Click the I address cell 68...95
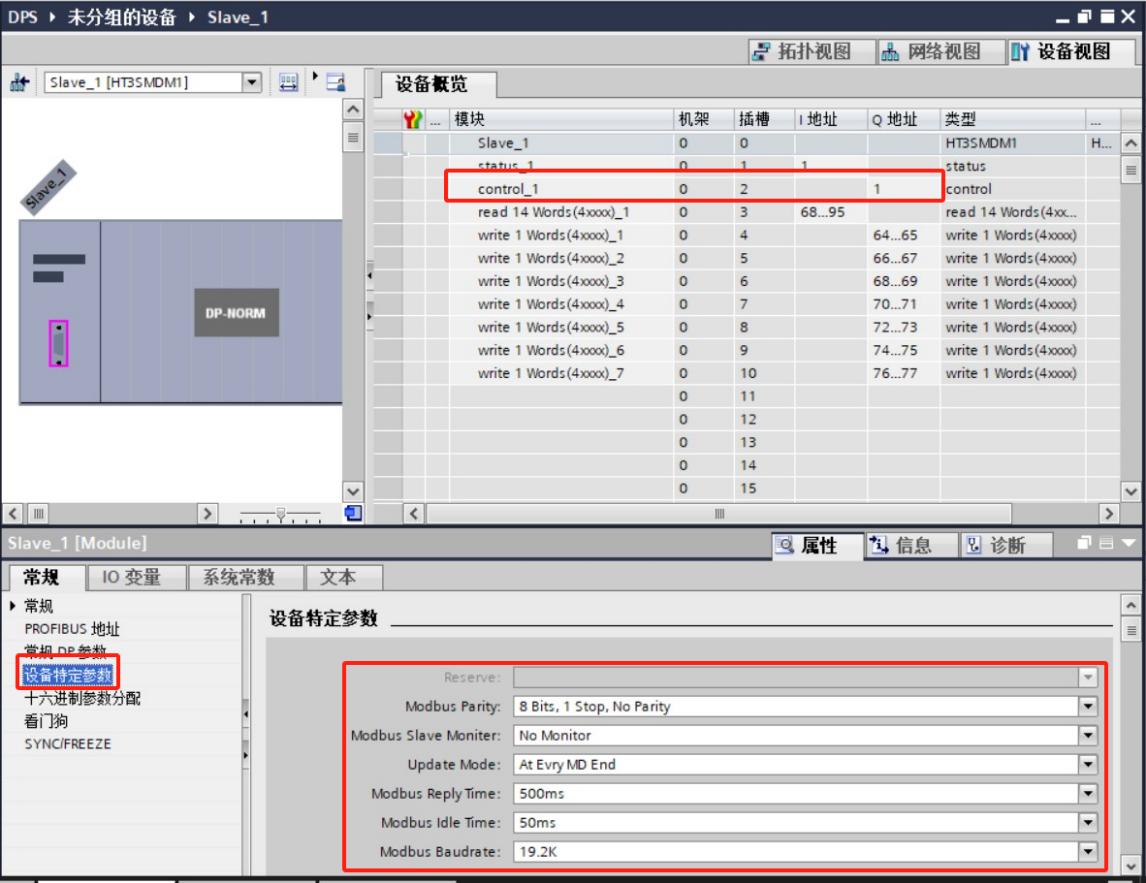This screenshot has width=1146, height=883. point(830,212)
